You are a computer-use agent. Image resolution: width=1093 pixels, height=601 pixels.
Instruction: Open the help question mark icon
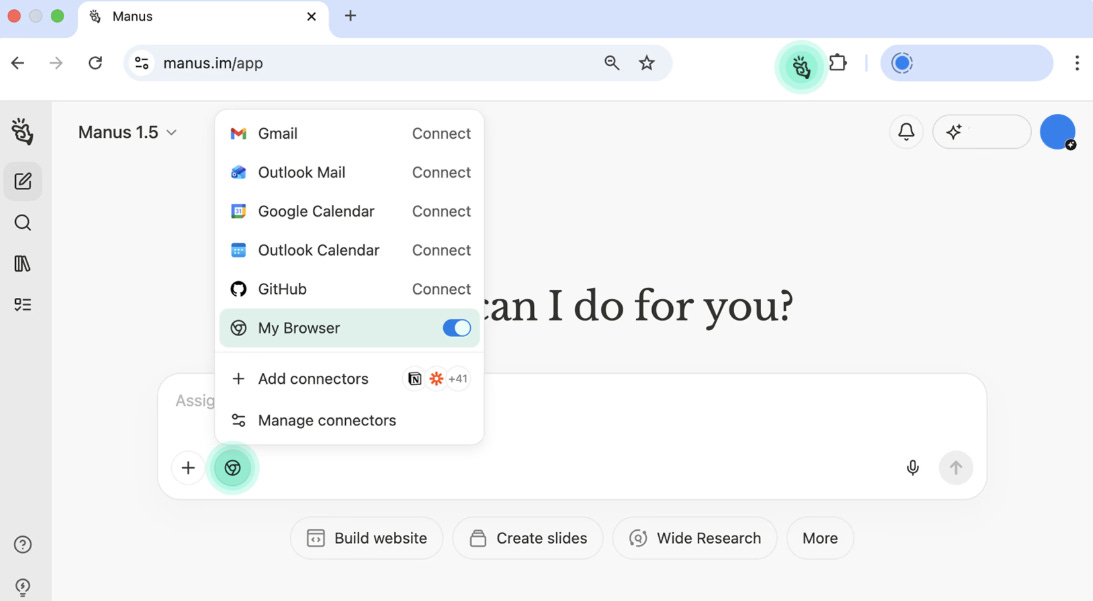click(x=23, y=545)
